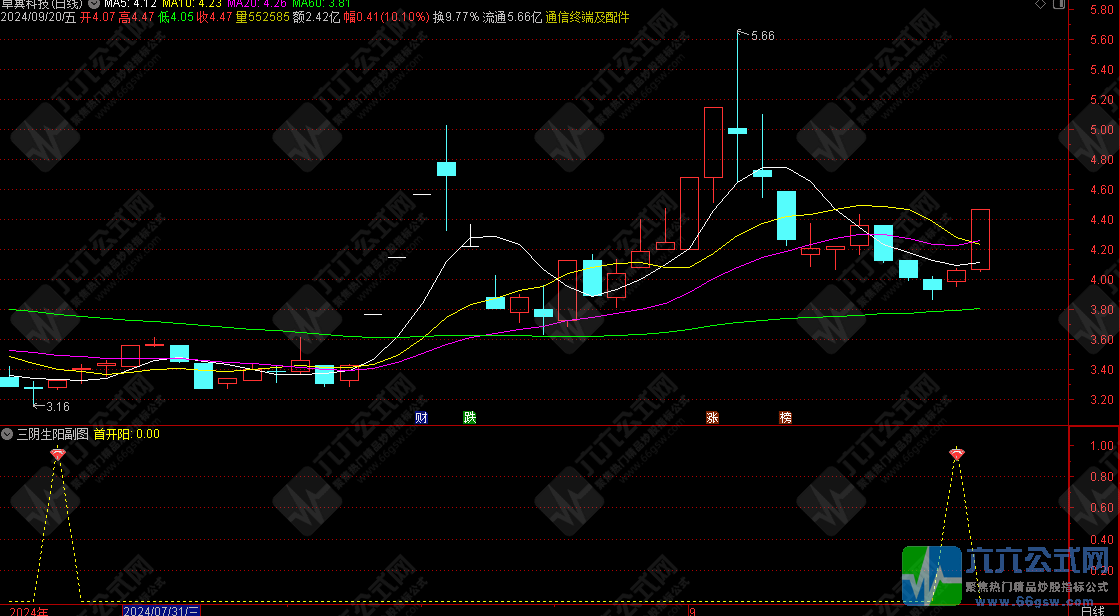The height and width of the screenshot is (616, 1120).
Task: Click the red 涨 marker icon
Action: (712, 417)
